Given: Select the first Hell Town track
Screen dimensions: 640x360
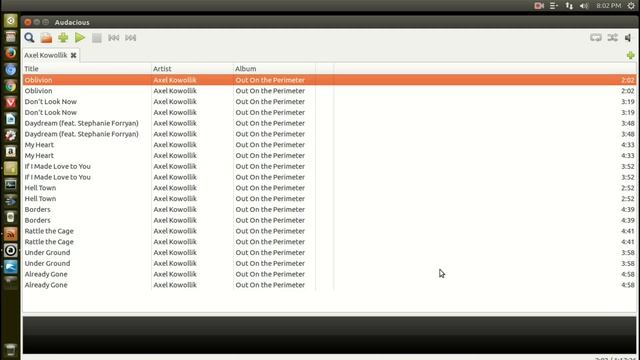Looking at the screenshot, I should [x=329, y=188].
